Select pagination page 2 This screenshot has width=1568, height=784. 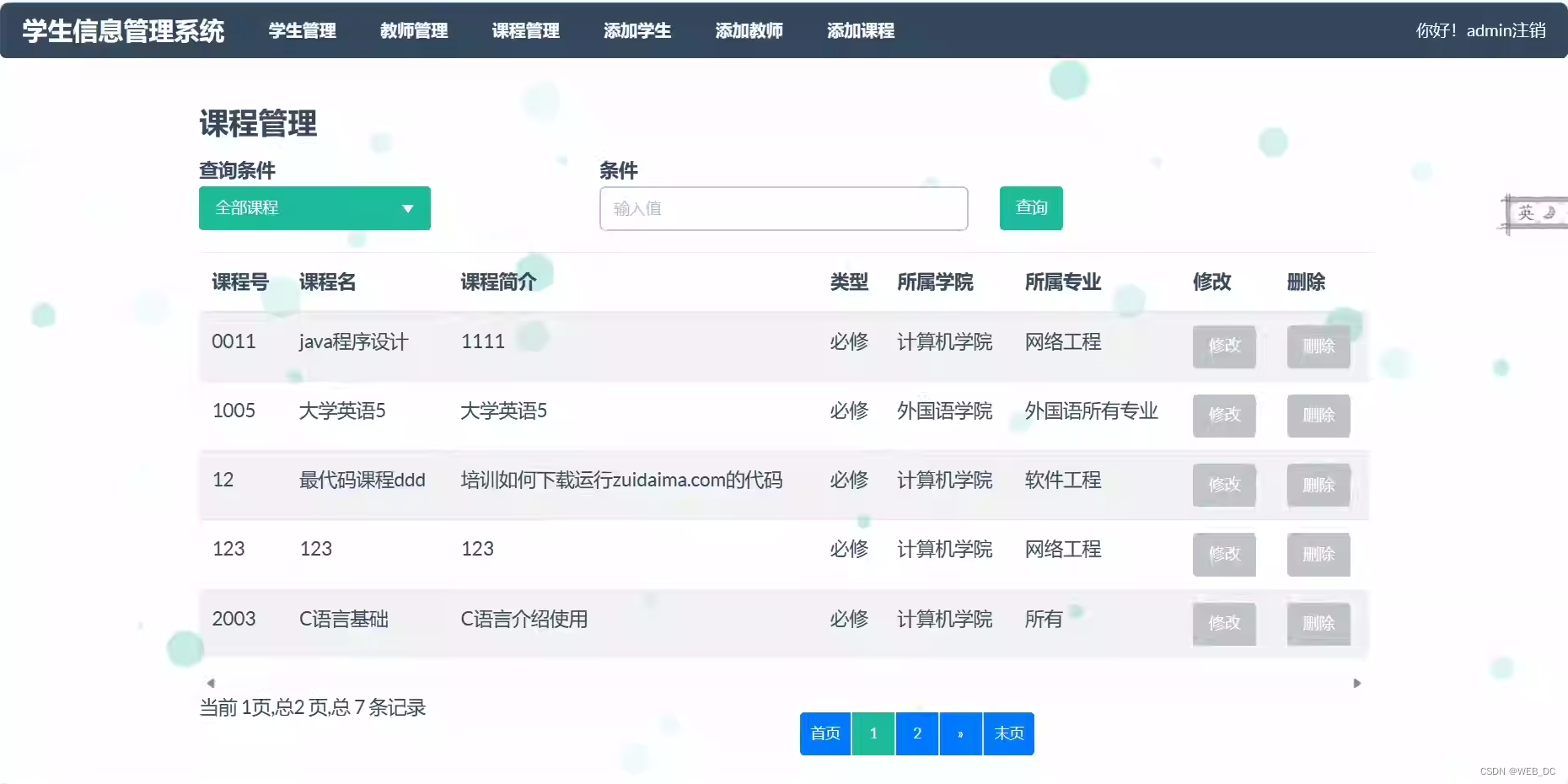pos(917,733)
